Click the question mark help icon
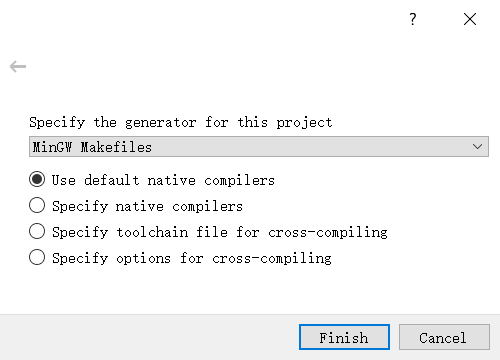Image resolution: width=500 pixels, height=360 pixels. (x=413, y=19)
